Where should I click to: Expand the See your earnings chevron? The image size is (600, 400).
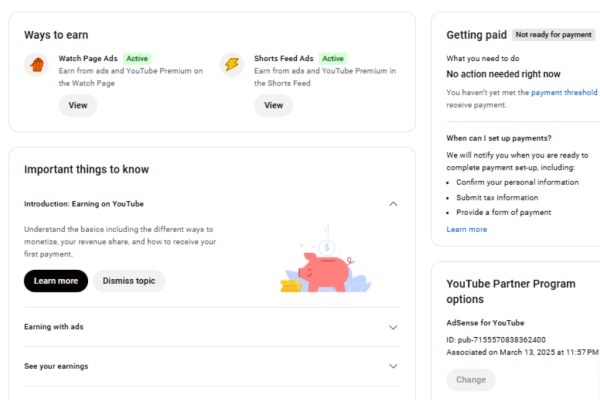(x=393, y=366)
